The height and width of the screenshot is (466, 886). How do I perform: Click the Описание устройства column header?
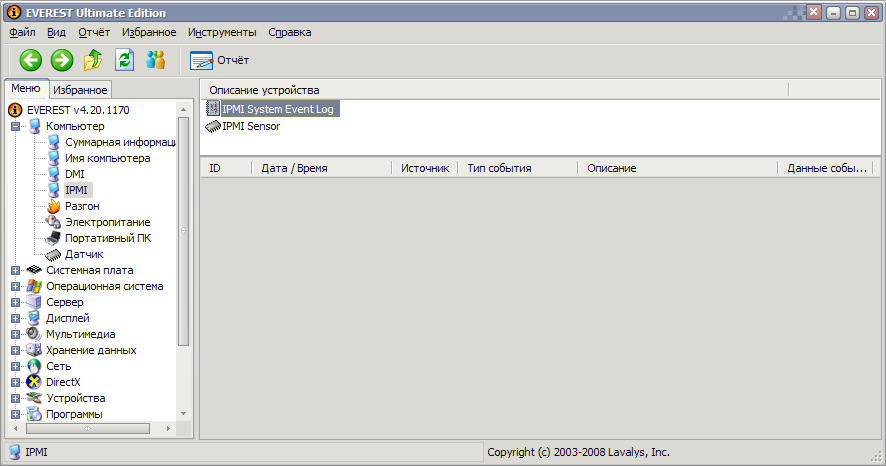pos(494,90)
